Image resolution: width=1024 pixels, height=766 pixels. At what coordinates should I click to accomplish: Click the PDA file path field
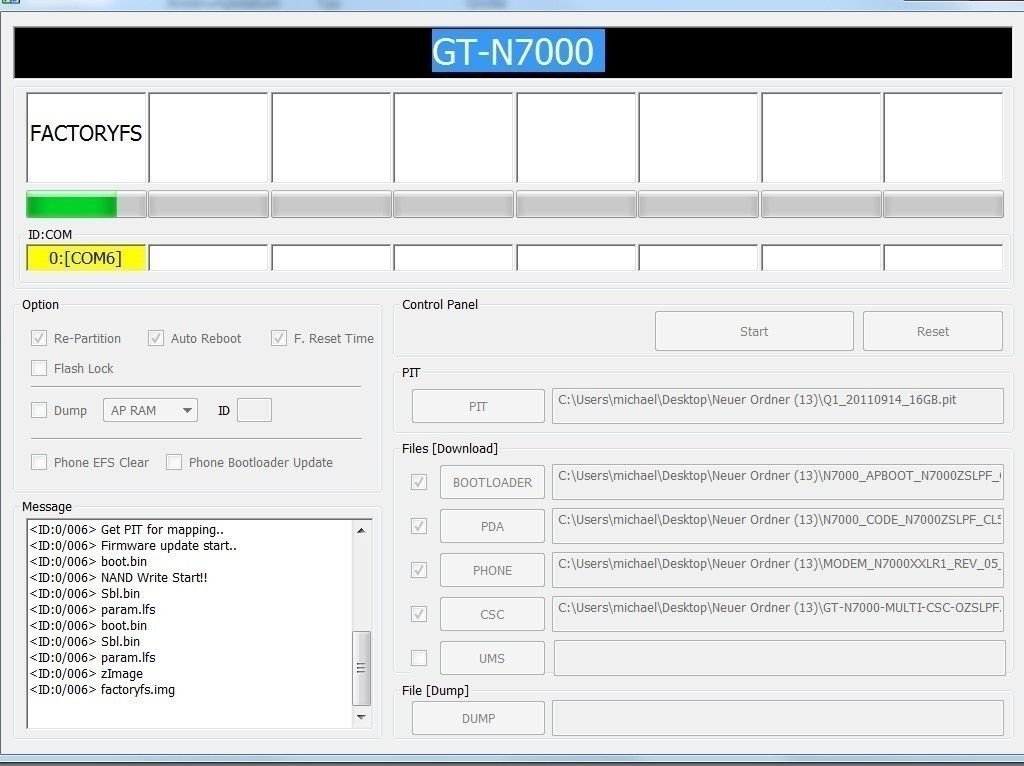(x=778, y=526)
